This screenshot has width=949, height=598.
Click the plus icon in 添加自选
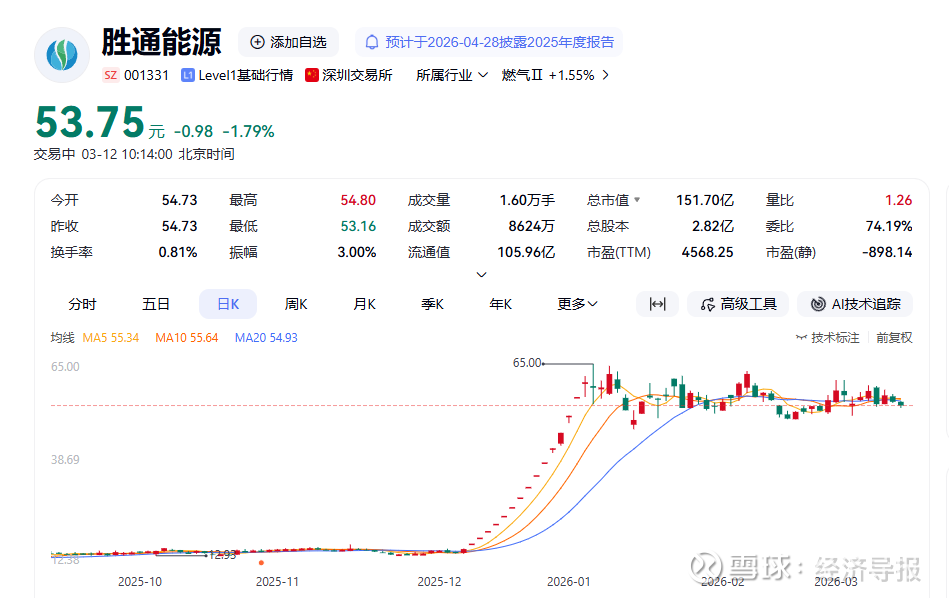tap(257, 42)
